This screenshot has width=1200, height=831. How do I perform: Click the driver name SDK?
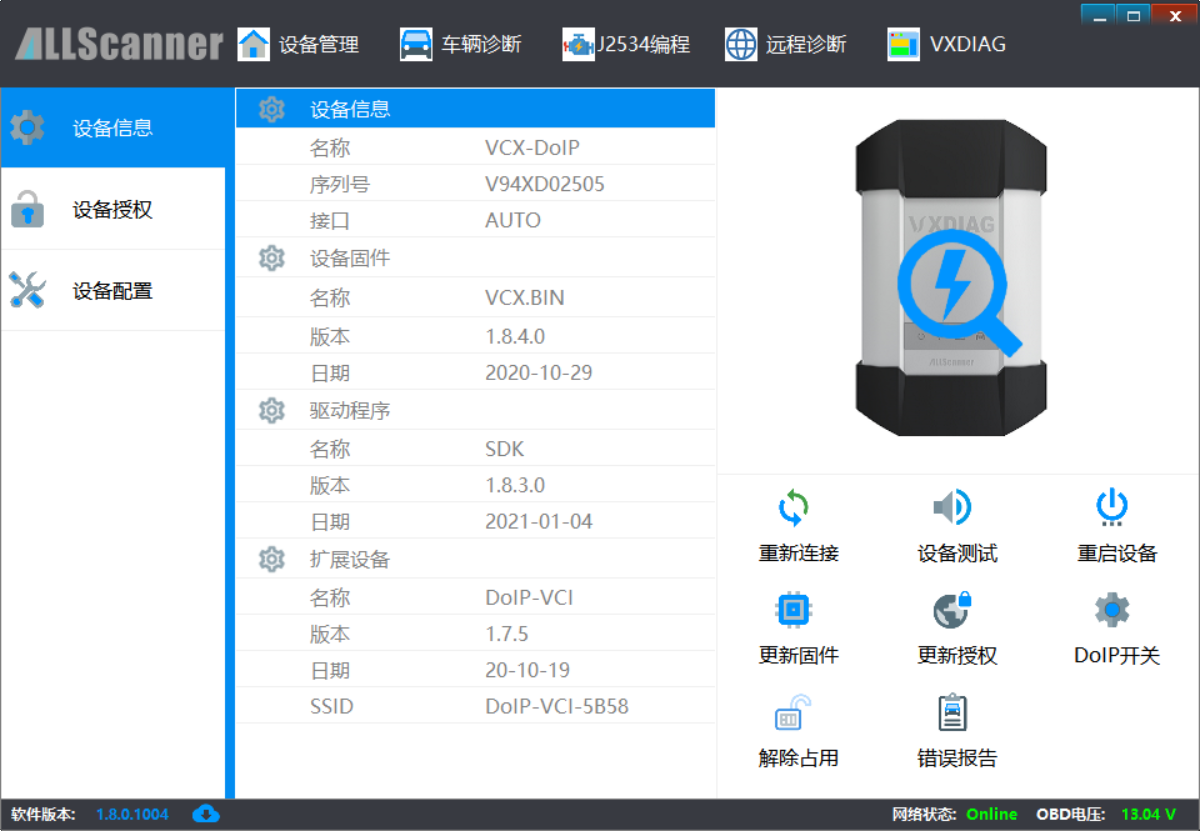click(x=505, y=449)
